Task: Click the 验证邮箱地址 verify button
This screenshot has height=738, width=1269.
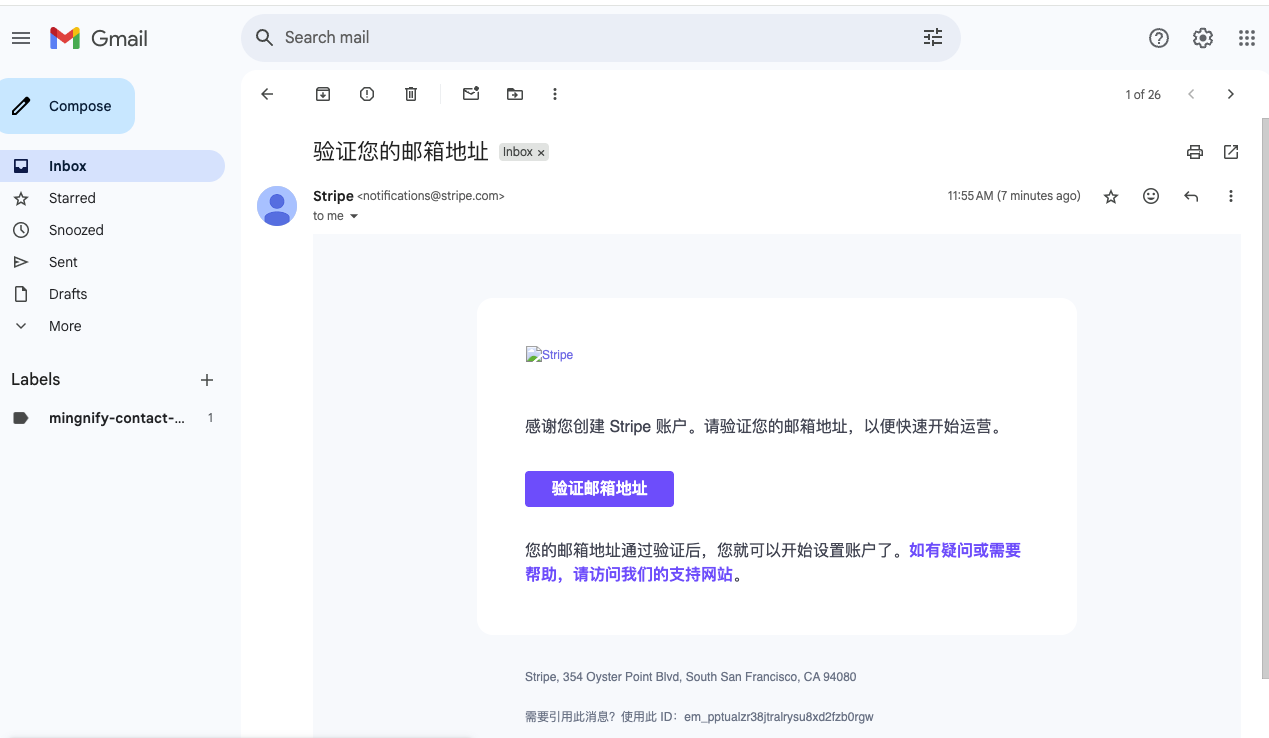Action: [599, 489]
